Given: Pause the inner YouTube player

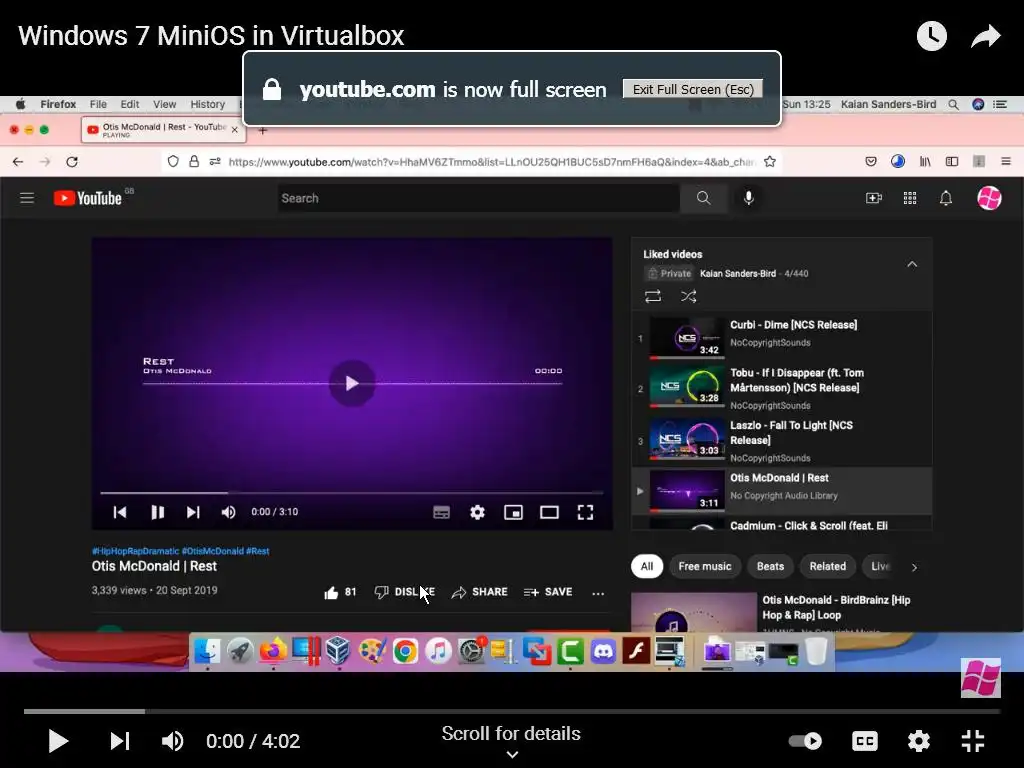Looking at the screenshot, I should point(157,512).
